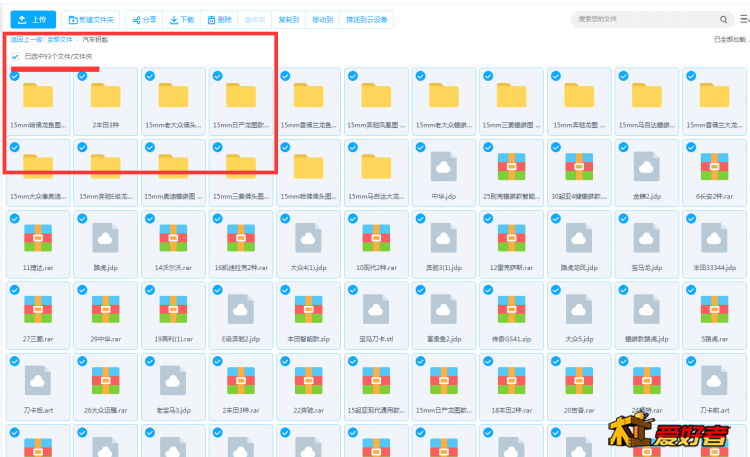Viewport: 750px width, 457px height.
Task: Delete selection using 删除 button
Action: 220,20
